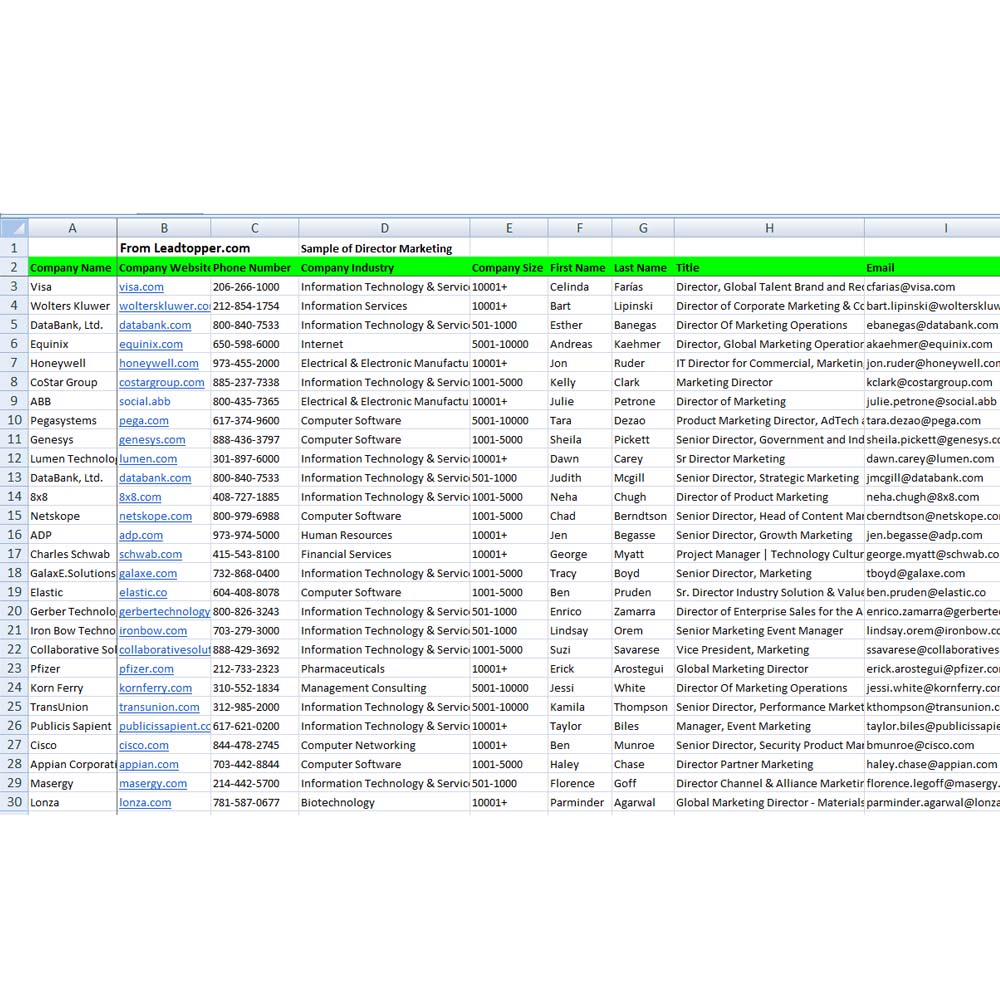Image resolution: width=1000 pixels, height=1000 pixels.
Task: Click the 'Email' header cell
Action: [x=932, y=268]
